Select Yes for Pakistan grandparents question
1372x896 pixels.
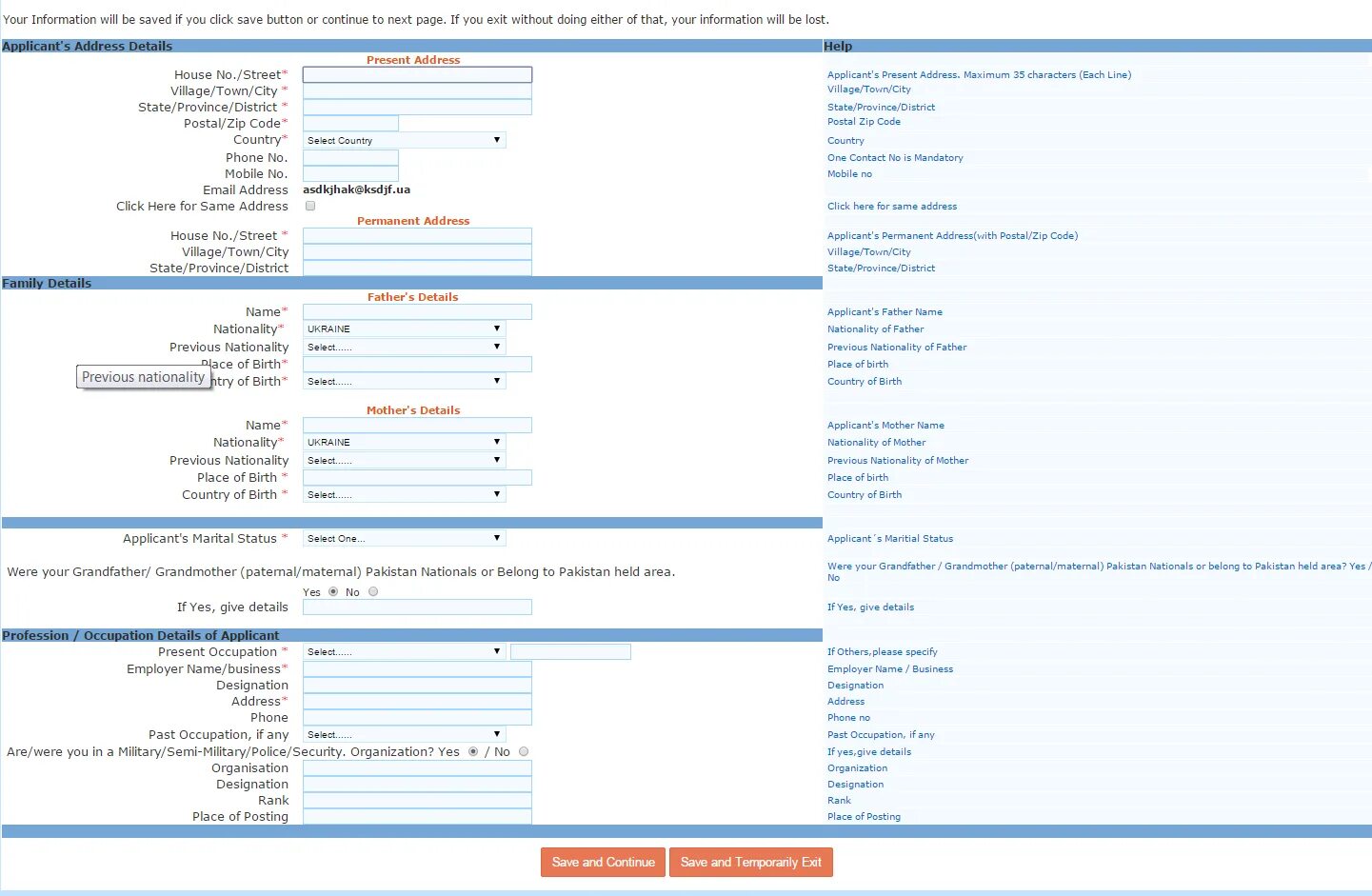[x=333, y=591]
